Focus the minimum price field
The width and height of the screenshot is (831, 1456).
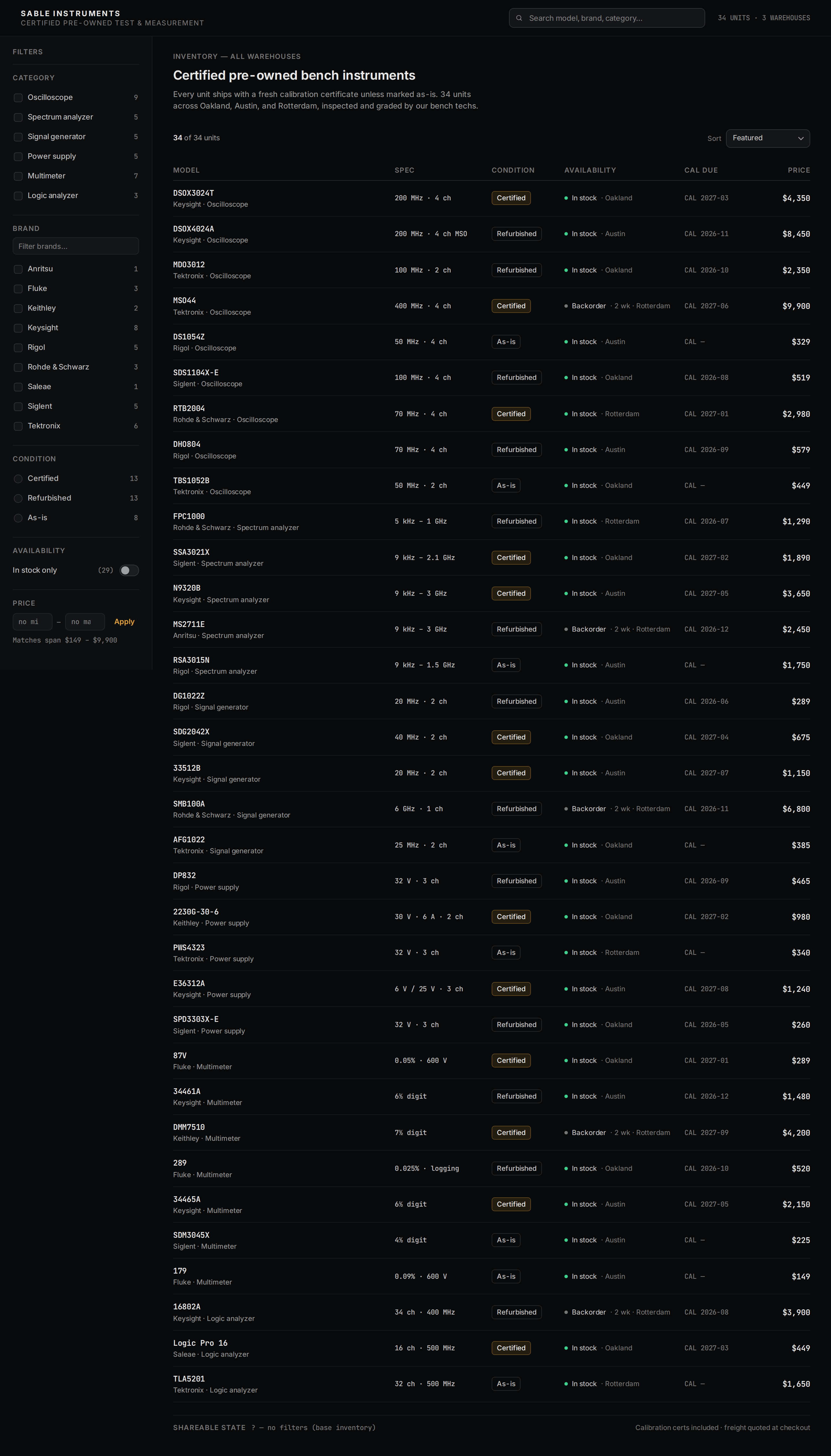33,622
